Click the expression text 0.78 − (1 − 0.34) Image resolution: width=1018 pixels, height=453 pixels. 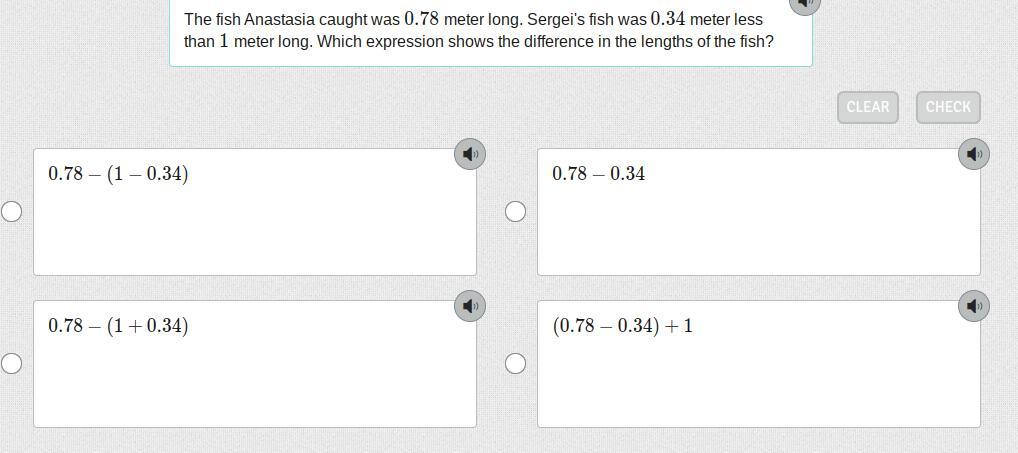118,174
